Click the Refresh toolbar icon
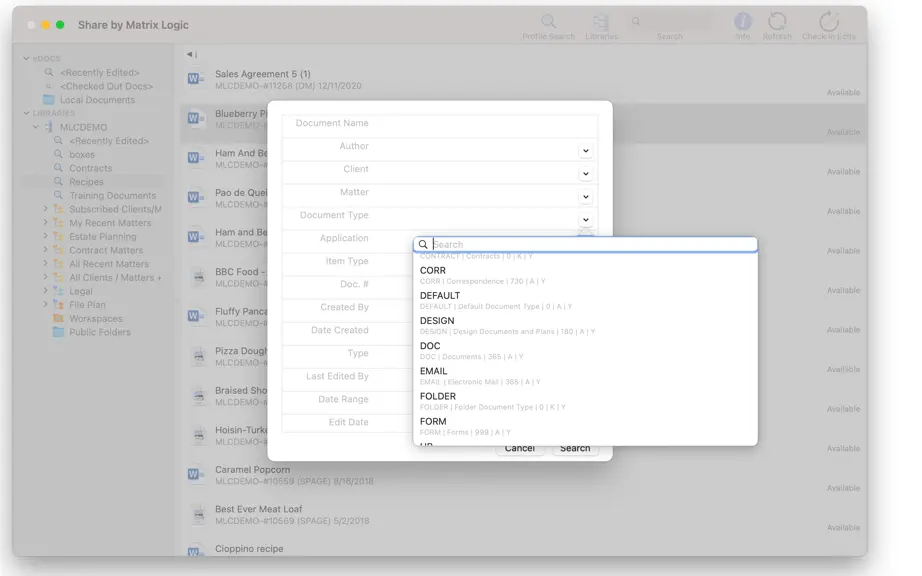Viewport: 922px width, 576px height. [777, 22]
